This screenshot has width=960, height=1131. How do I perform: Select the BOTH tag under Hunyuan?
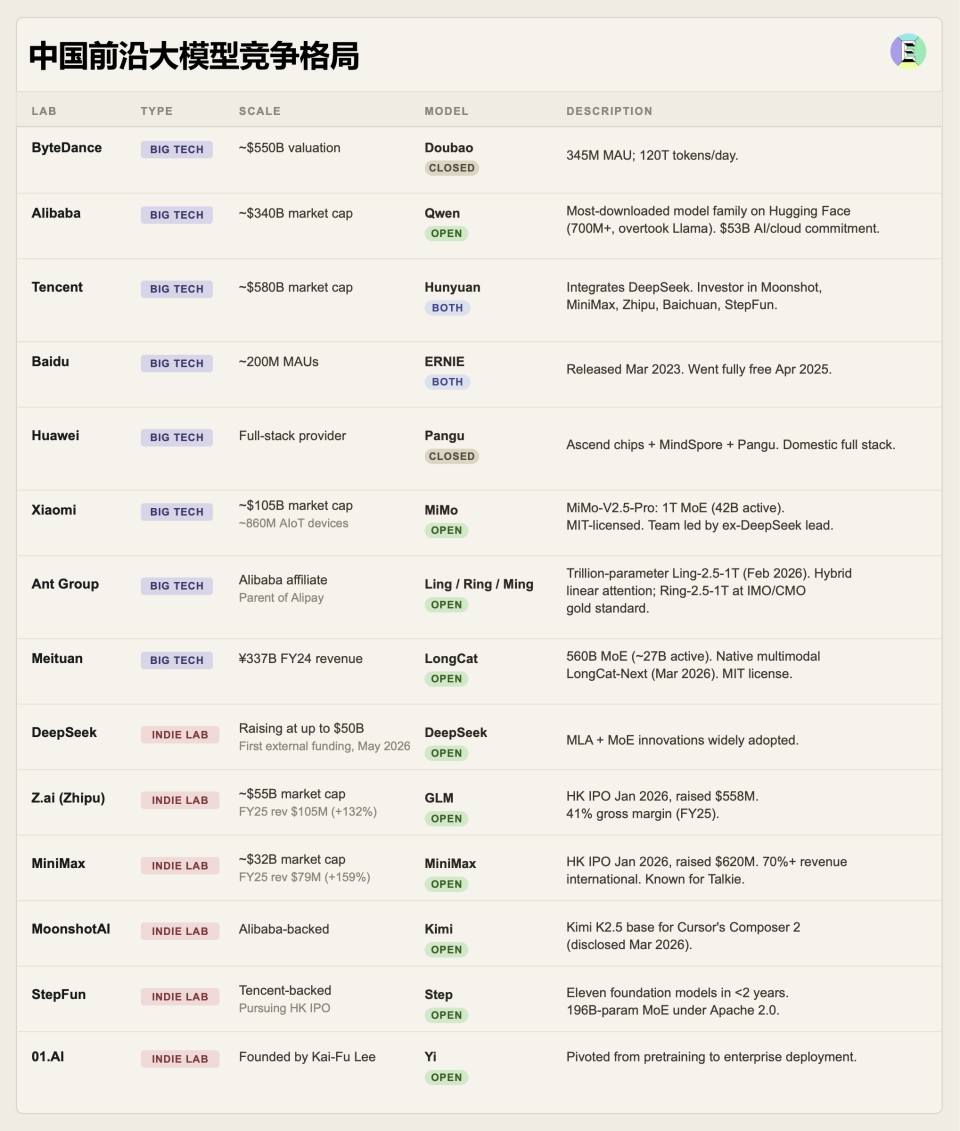[447, 308]
